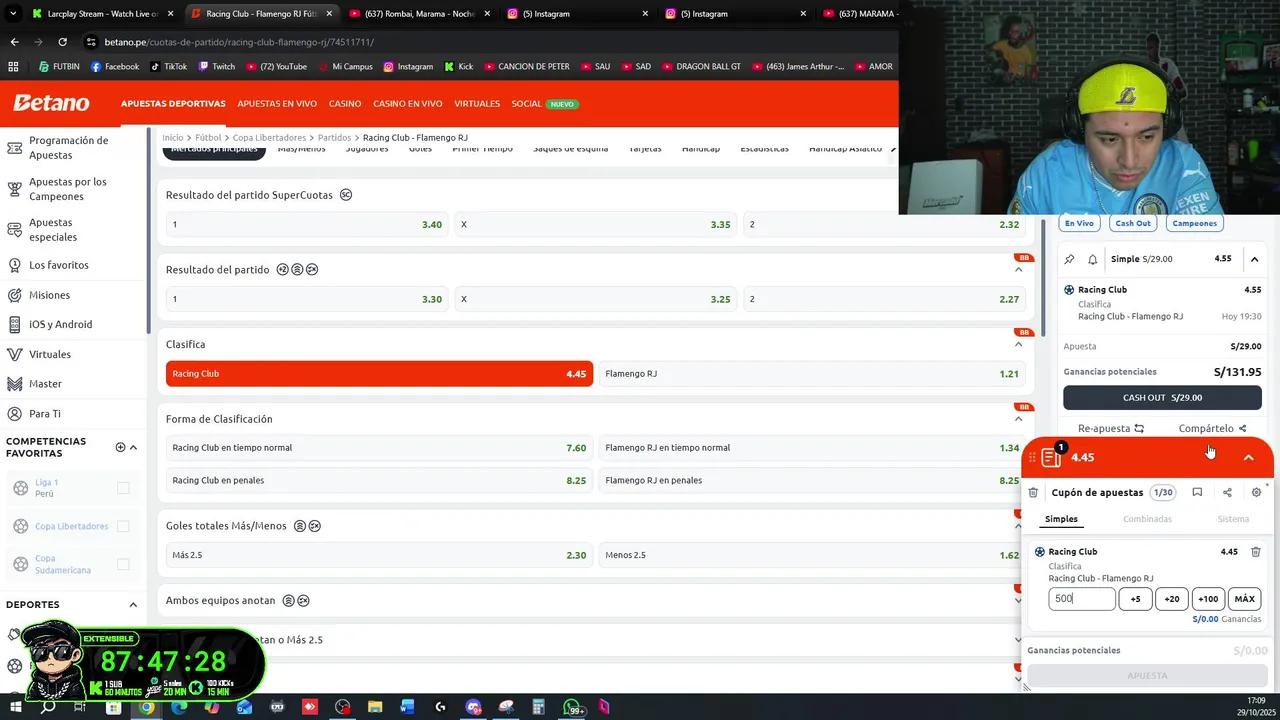Remove Racing Club selection with trash icon

[1256, 552]
